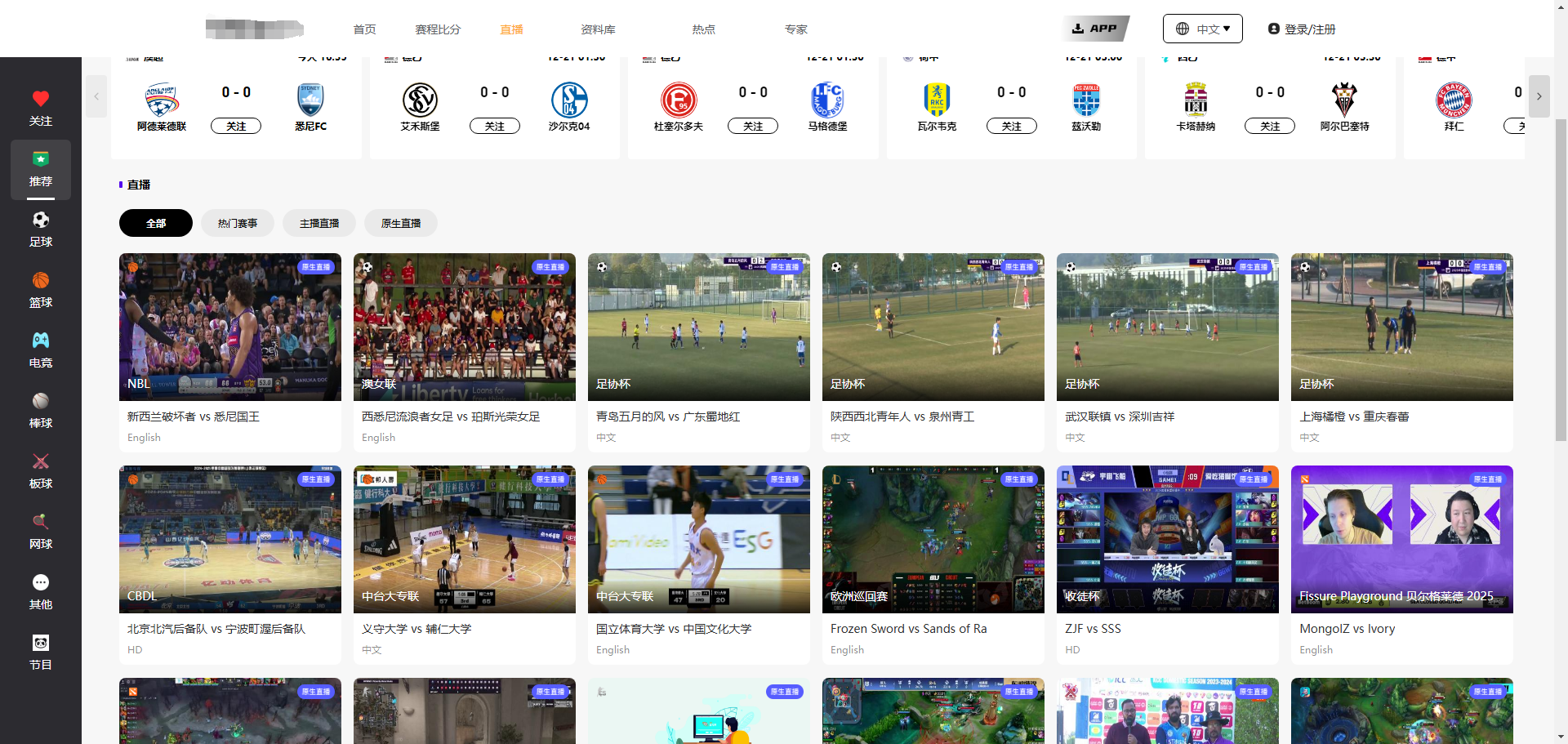The image size is (1568, 744).
Task: Open the 中文 language dropdown
Action: (1202, 29)
